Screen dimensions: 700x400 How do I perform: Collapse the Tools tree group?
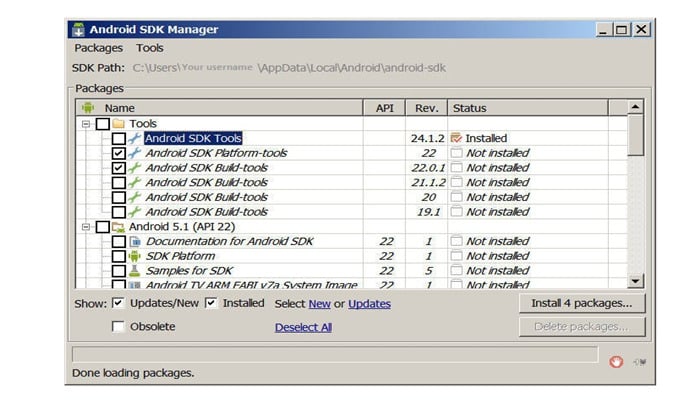86,124
